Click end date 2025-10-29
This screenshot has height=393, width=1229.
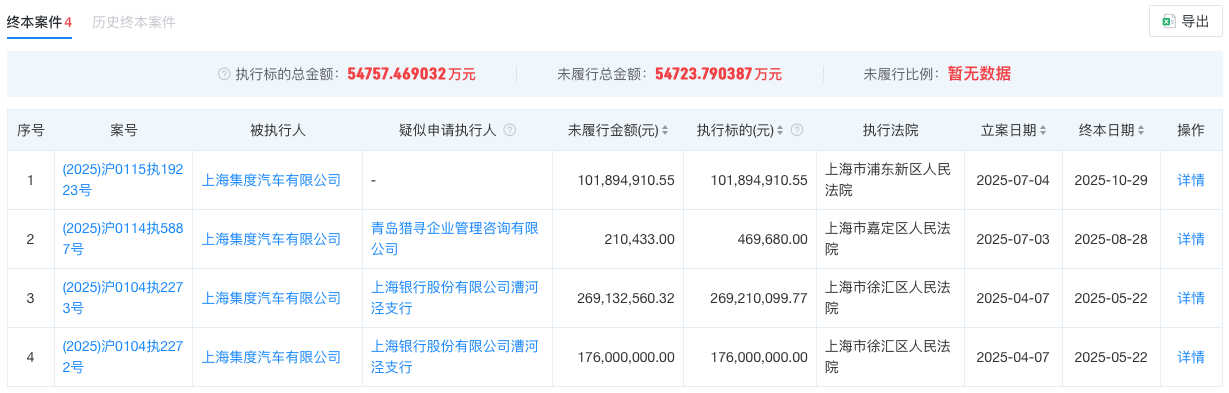[1110, 180]
